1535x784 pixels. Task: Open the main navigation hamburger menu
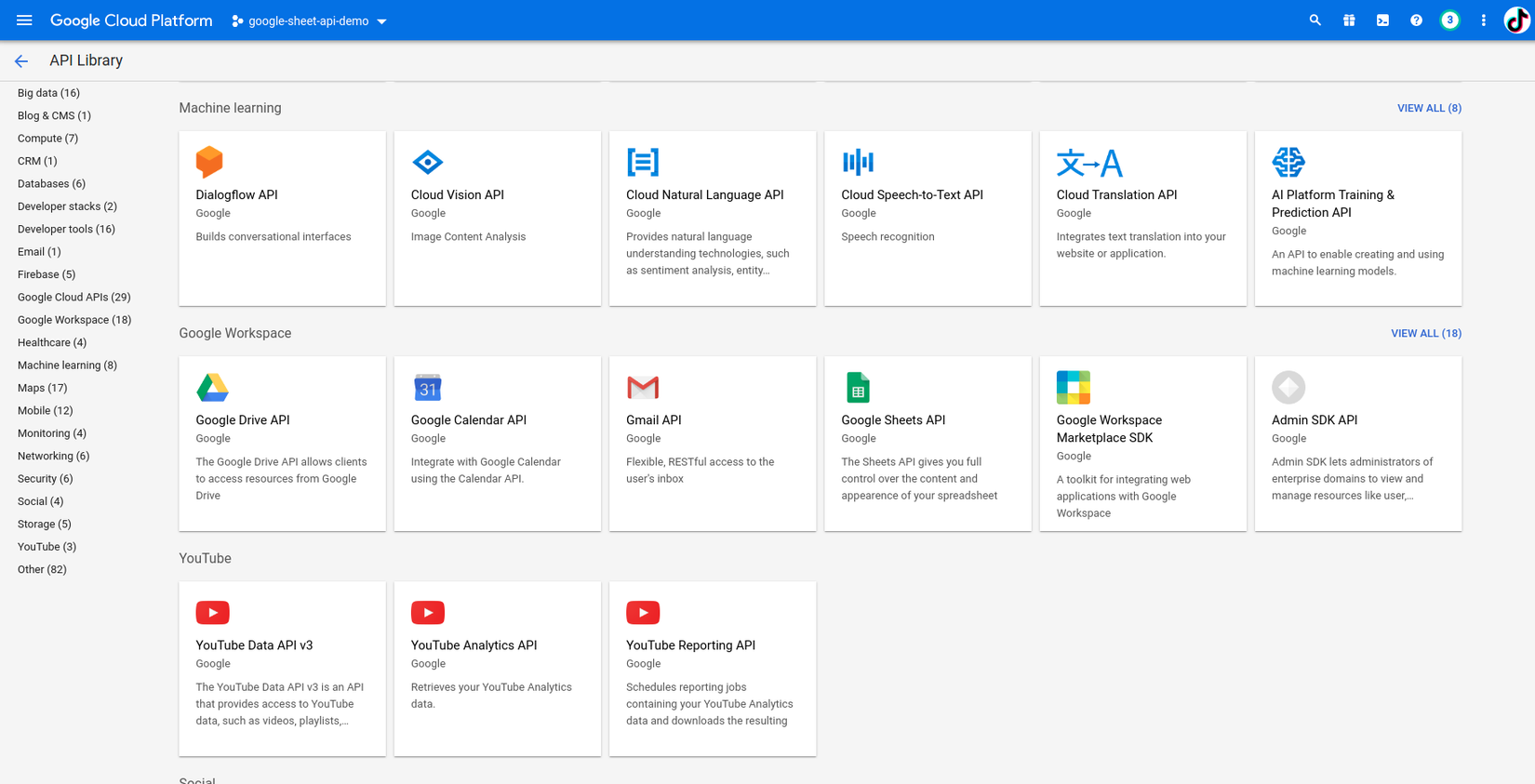coord(24,20)
